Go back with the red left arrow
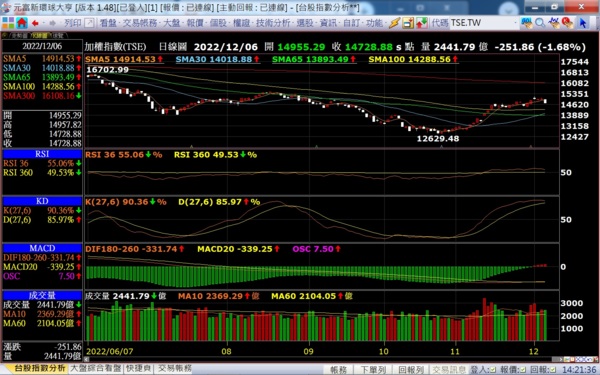Viewport: 600px width, 375px height. click(36, 23)
